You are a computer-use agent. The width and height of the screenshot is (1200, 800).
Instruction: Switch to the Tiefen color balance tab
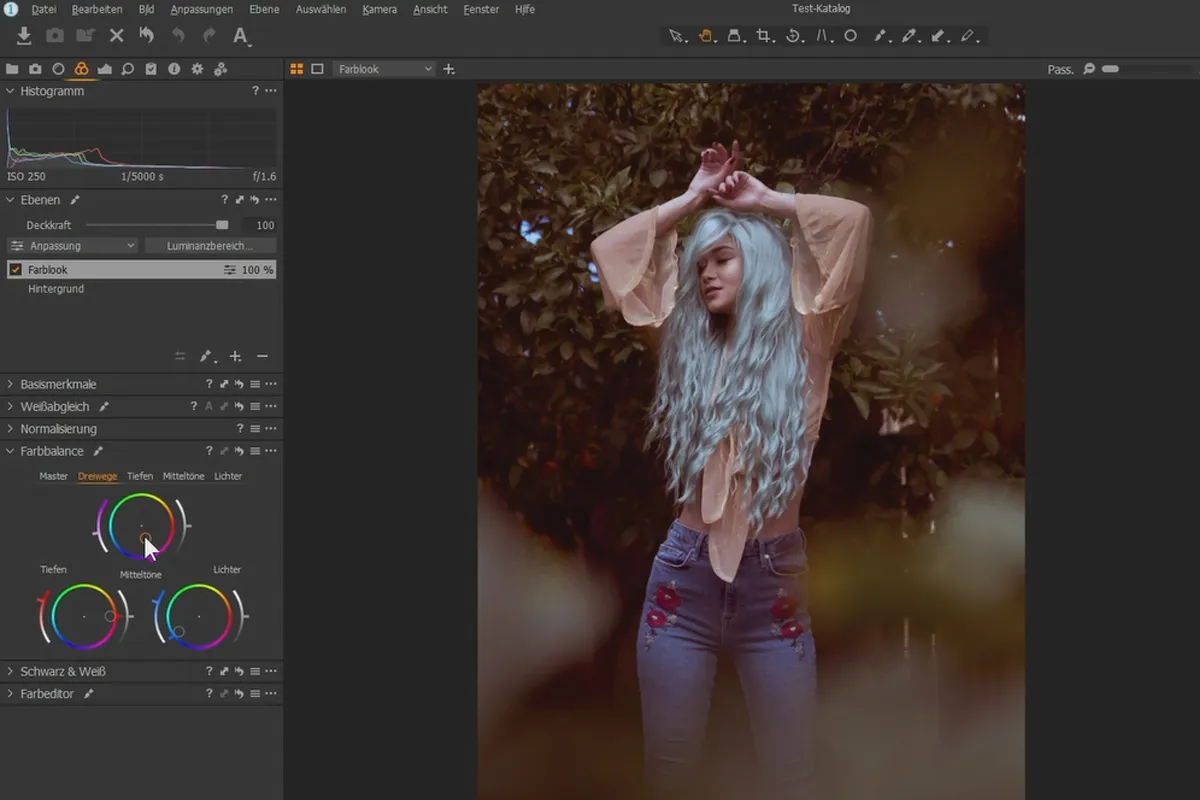[140, 476]
